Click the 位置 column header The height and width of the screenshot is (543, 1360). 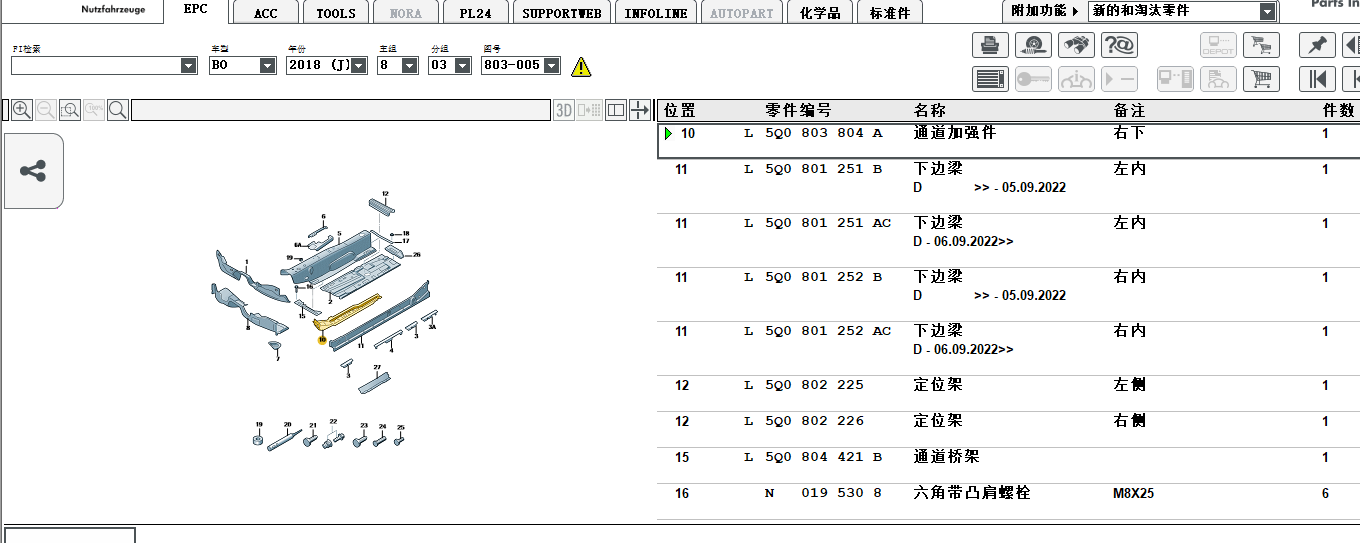pyautogui.click(x=680, y=110)
